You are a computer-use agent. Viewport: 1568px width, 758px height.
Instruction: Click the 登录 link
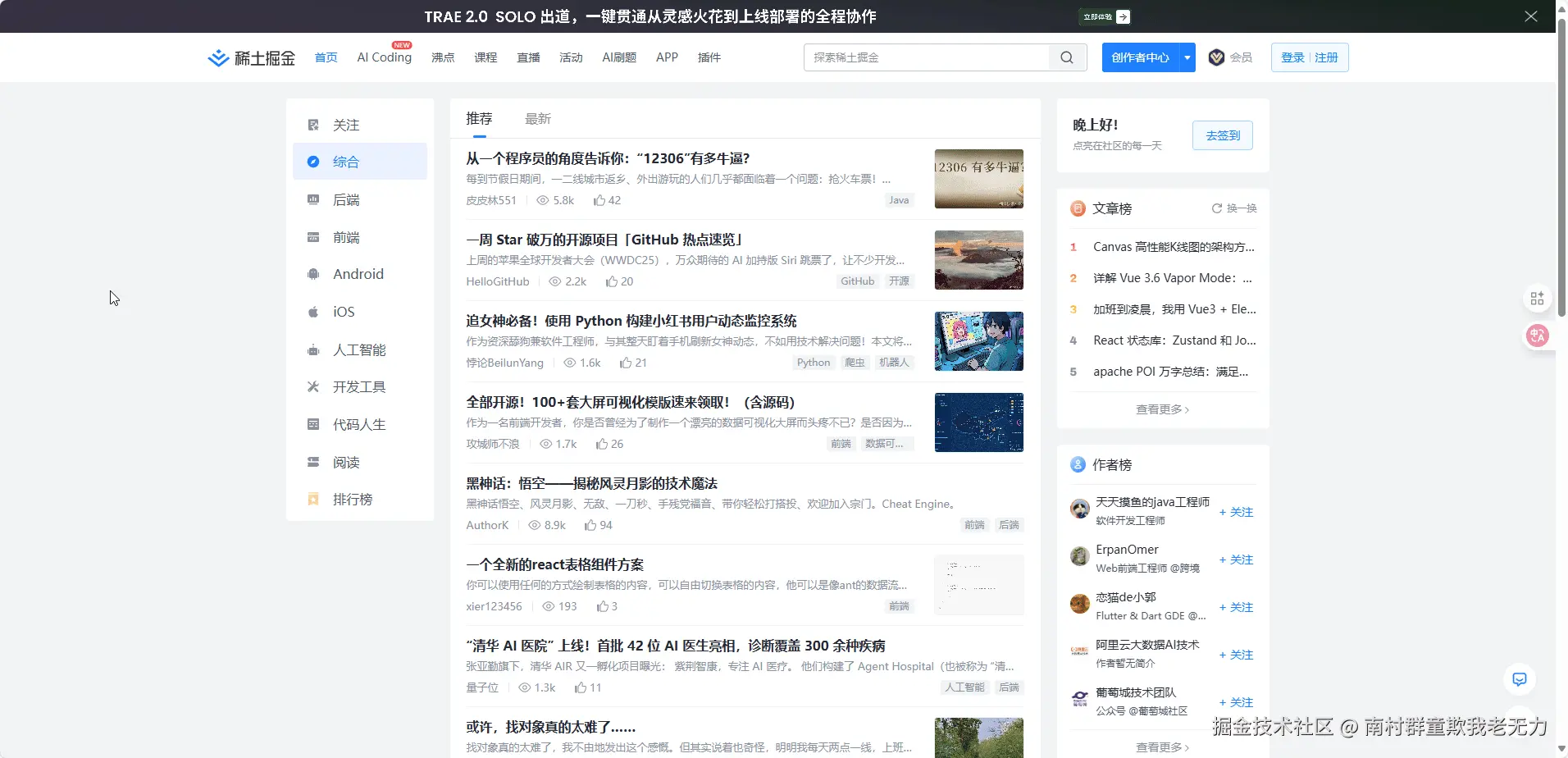[x=1293, y=57]
